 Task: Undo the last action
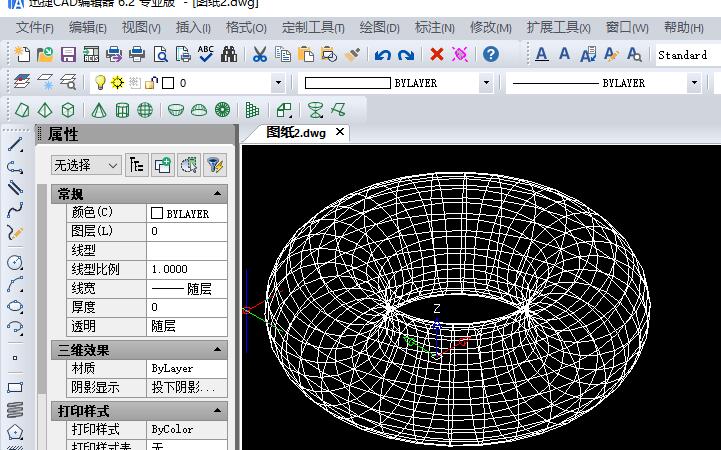click(x=383, y=55)
